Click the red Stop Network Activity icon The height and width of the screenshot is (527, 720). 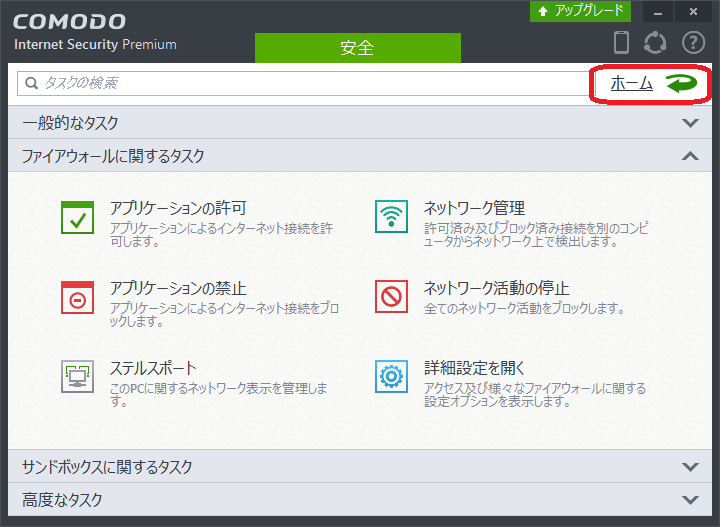tap(391, 297)
